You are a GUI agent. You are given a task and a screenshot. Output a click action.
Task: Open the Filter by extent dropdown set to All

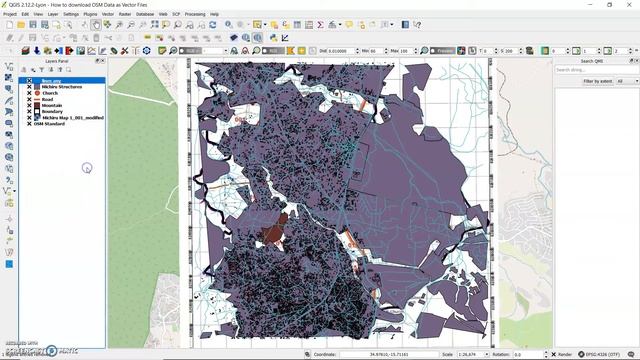pyautogui.click(x=627, y=81)
